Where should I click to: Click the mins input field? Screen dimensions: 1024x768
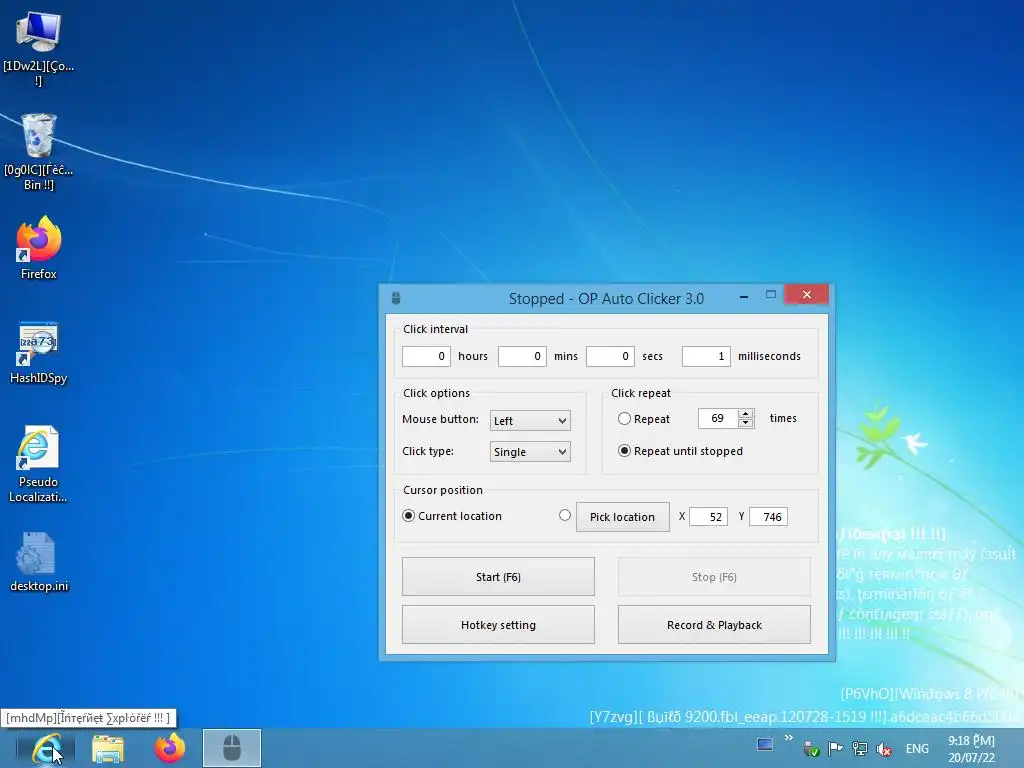[522, 356]
